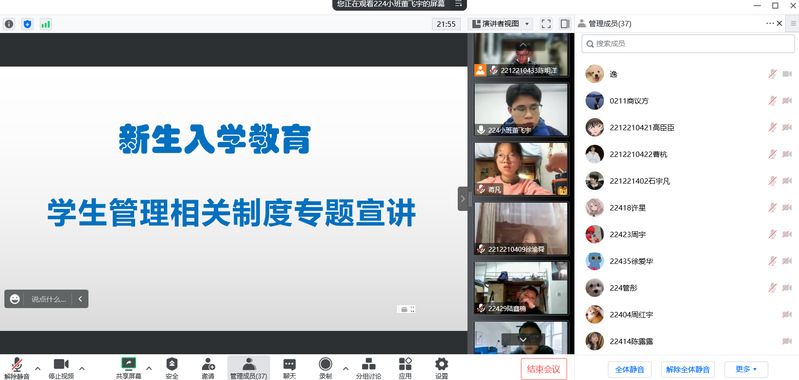Enter full screen mode icon
This screenshot has height=380, width=799.
(546, 23)
